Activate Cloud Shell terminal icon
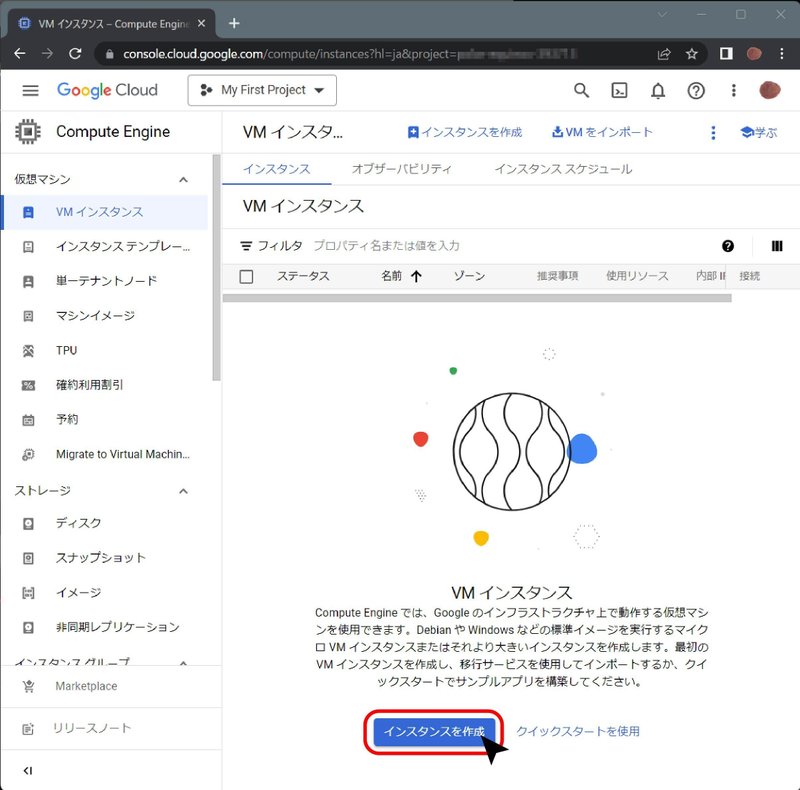Image resolution: width=800 pixels, height=790 pixels. [619, 90]
